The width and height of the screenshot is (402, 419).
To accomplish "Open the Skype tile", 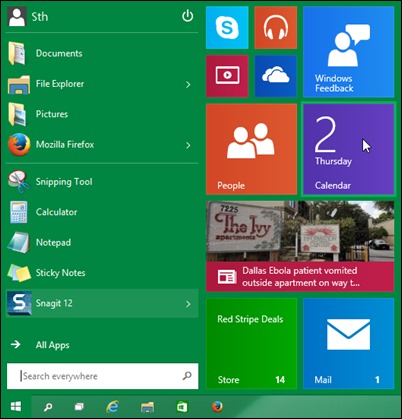I will 227,28.
